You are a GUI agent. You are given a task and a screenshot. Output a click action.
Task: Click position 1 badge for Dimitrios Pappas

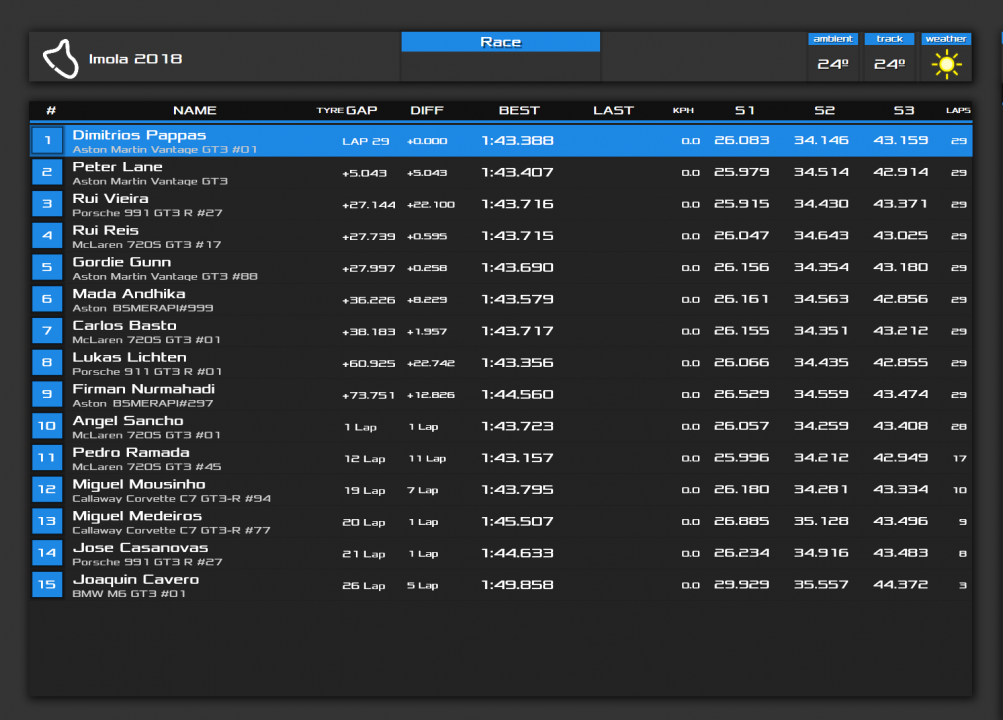click(47, 141)
